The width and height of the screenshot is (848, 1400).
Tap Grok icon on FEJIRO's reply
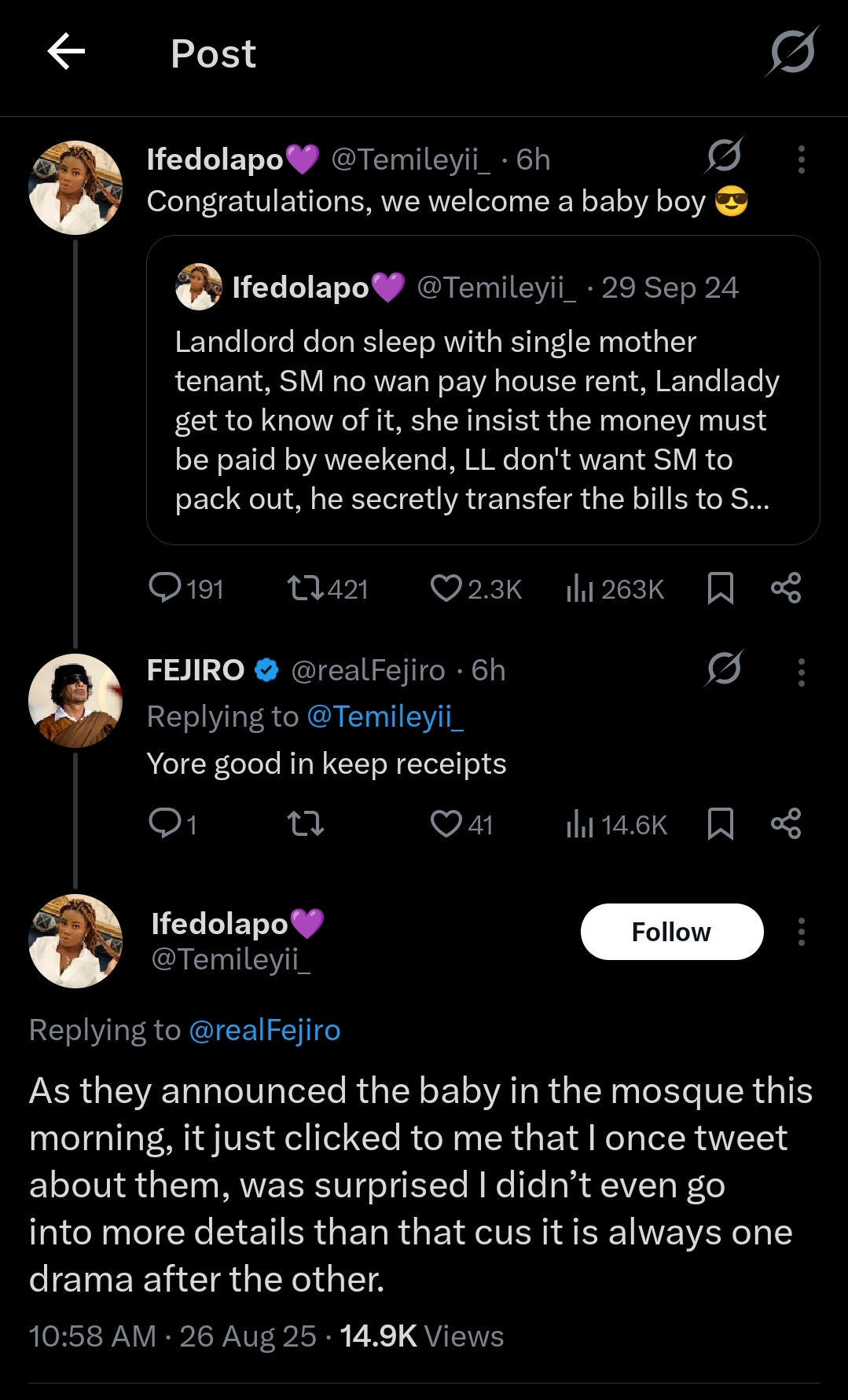[724, 669]
